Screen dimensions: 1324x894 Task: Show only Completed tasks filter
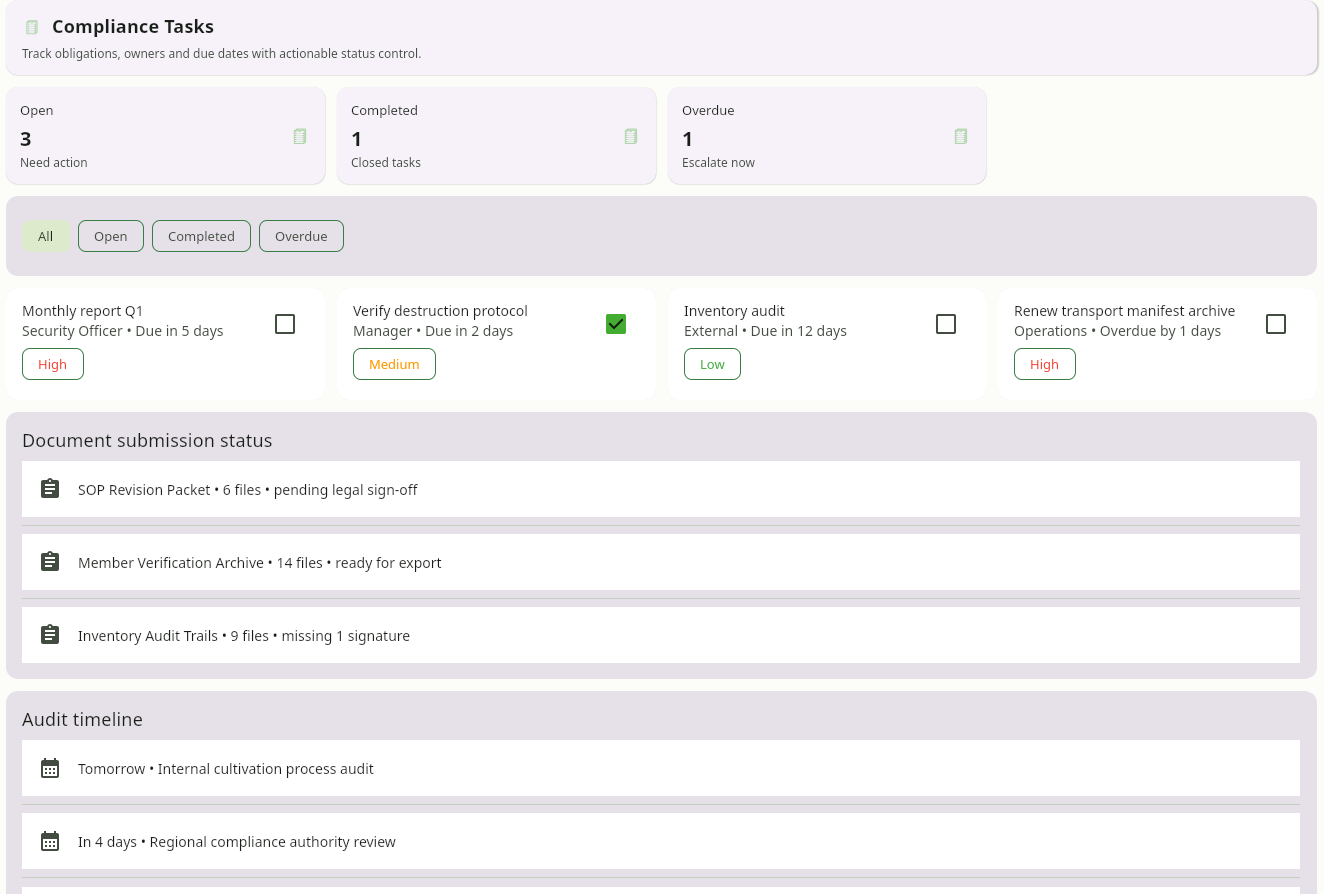tap(201, 236)
